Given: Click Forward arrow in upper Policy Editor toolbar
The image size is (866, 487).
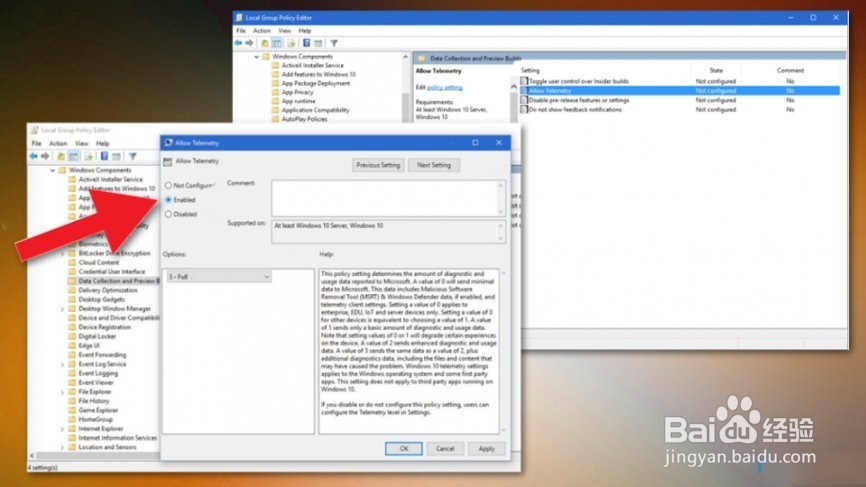Looking at the screenshot, I should coord(249,43).
